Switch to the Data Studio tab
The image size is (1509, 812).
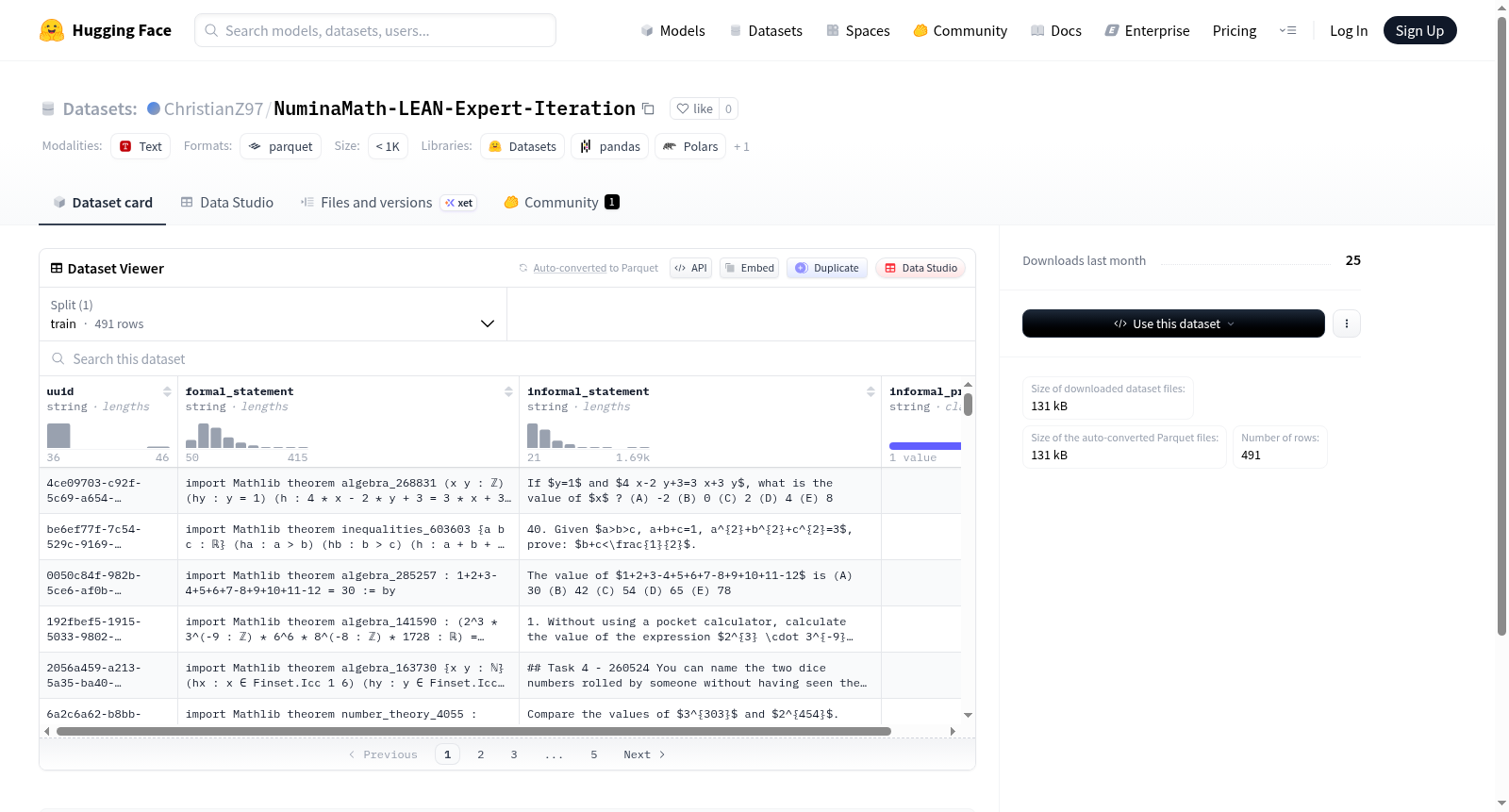point(226,203)
